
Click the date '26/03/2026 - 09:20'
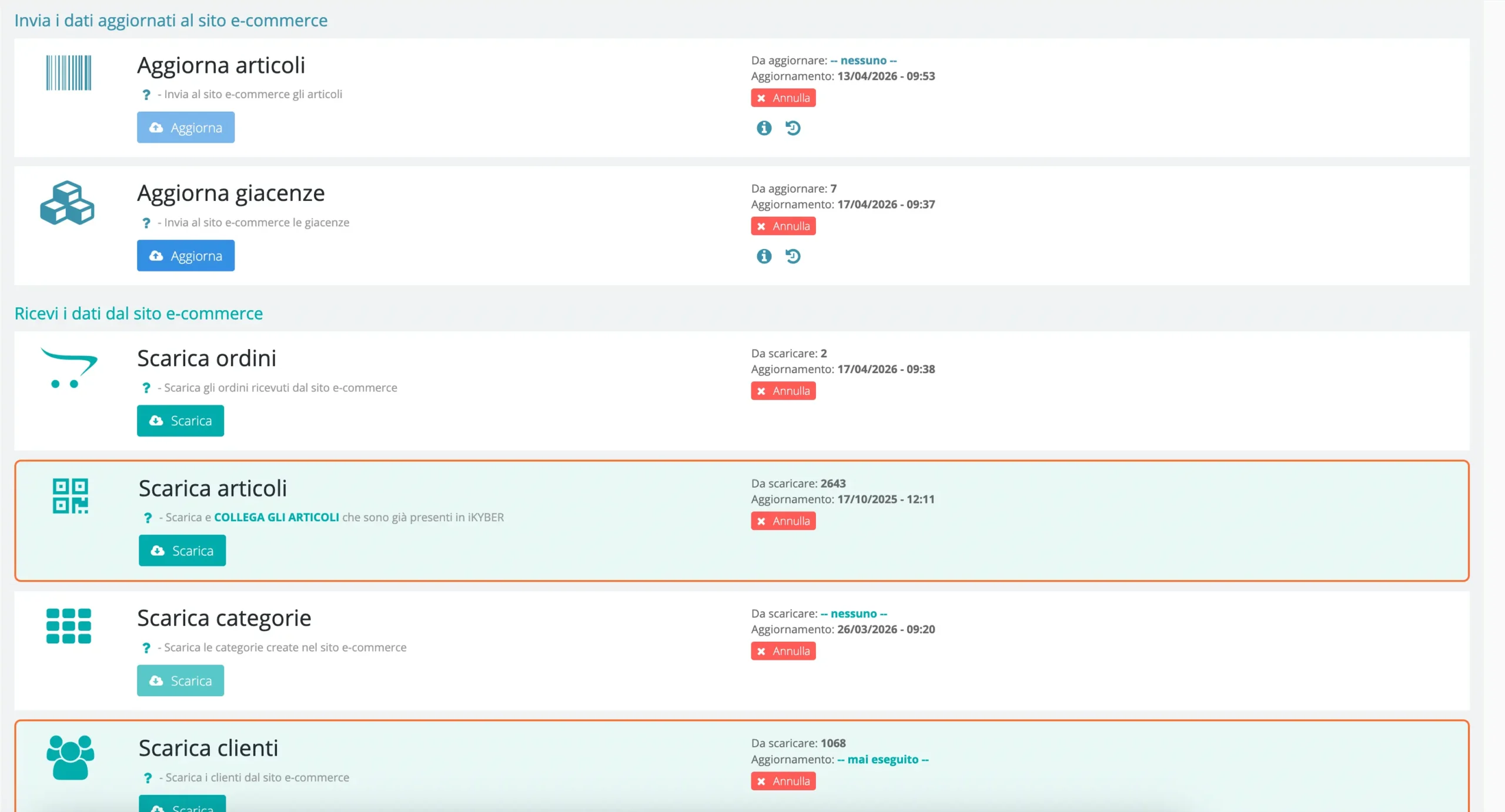coord(886,629)
